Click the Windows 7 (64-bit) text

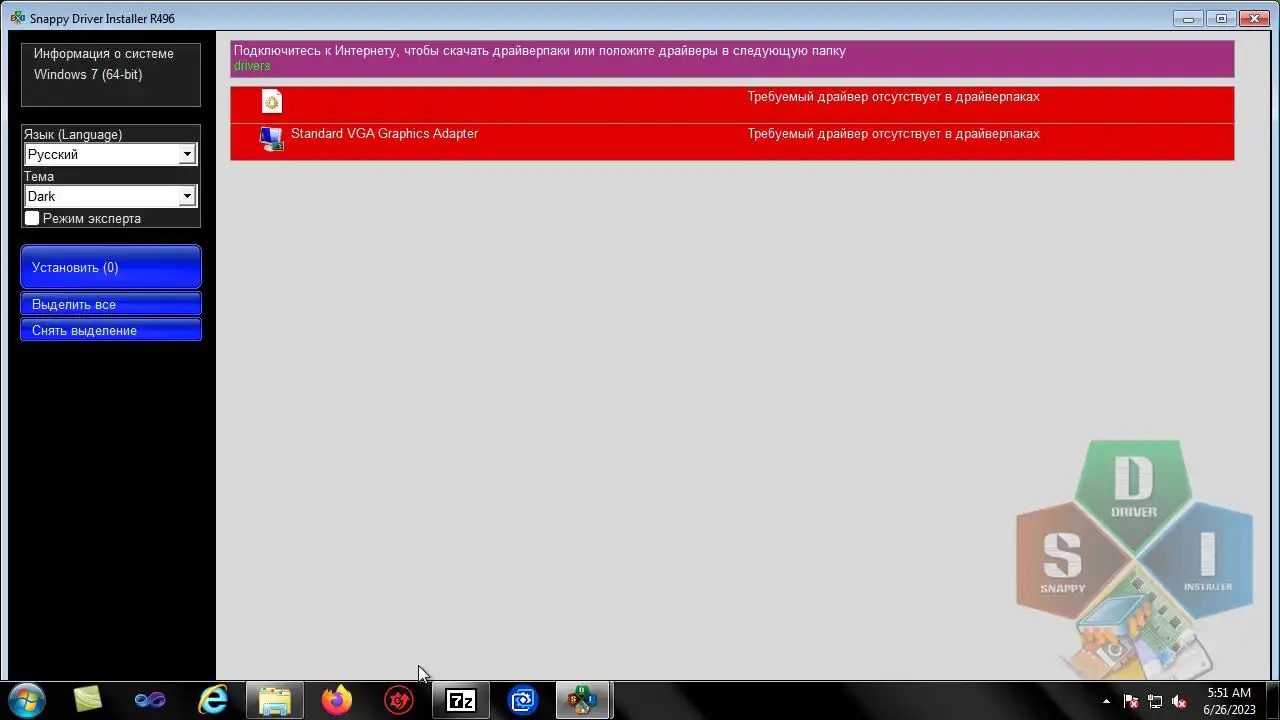tap(88, 75)
